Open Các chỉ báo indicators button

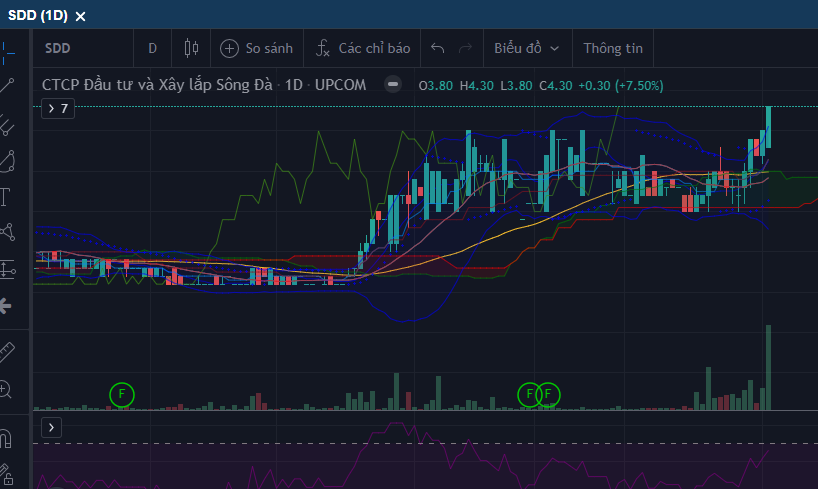(x=363, y=48)
